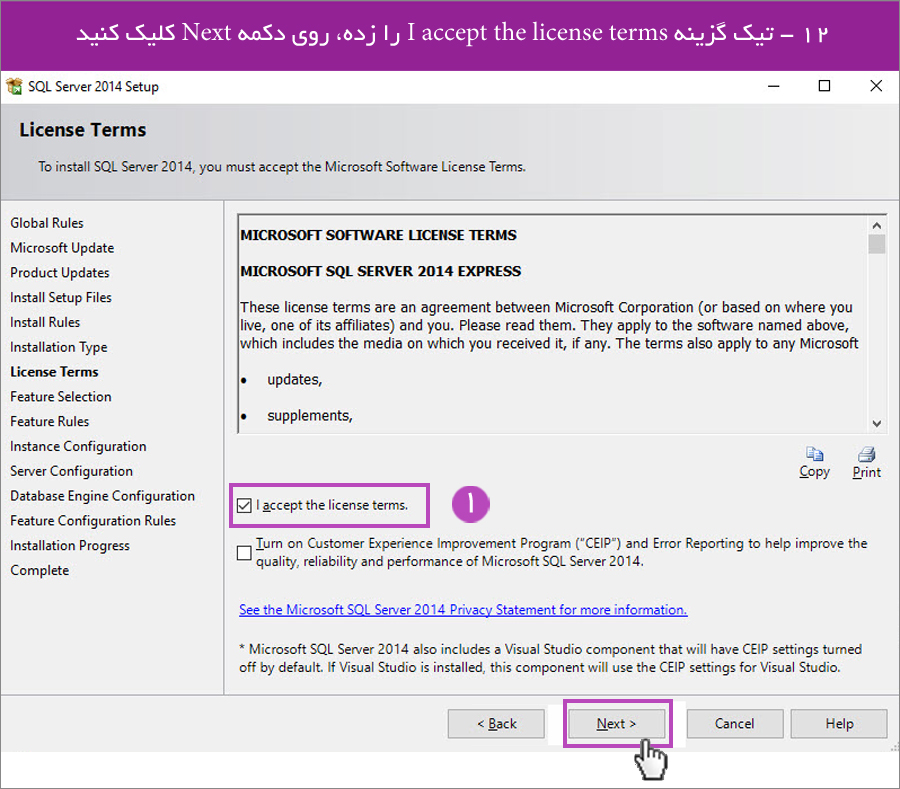
Task: Open the SQL Server 2014 Privacy Statement link
Action: 463,610
